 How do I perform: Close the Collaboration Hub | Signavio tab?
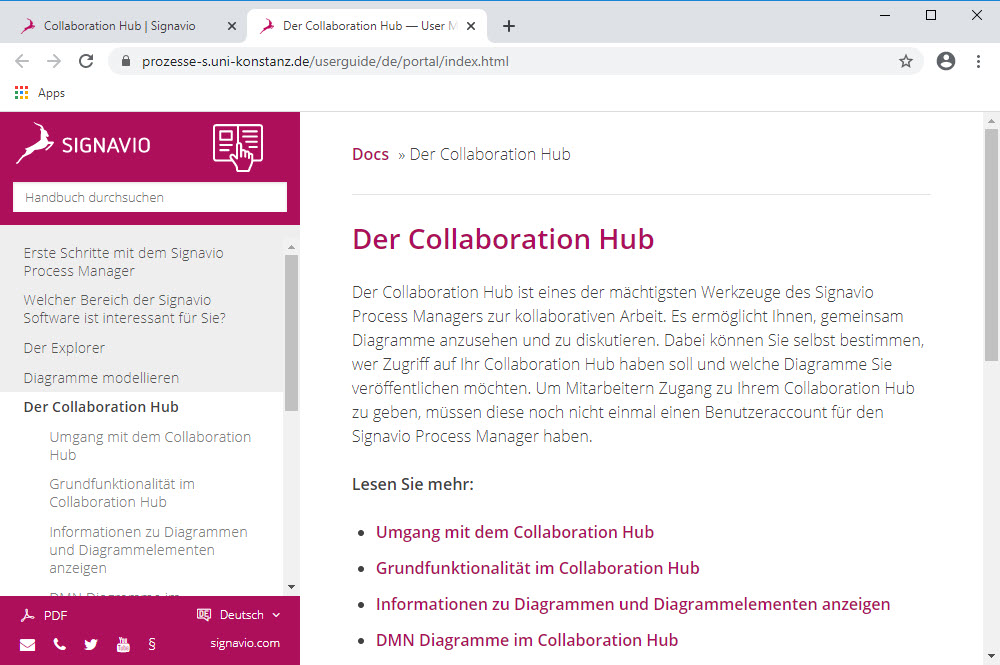(232, 26)
